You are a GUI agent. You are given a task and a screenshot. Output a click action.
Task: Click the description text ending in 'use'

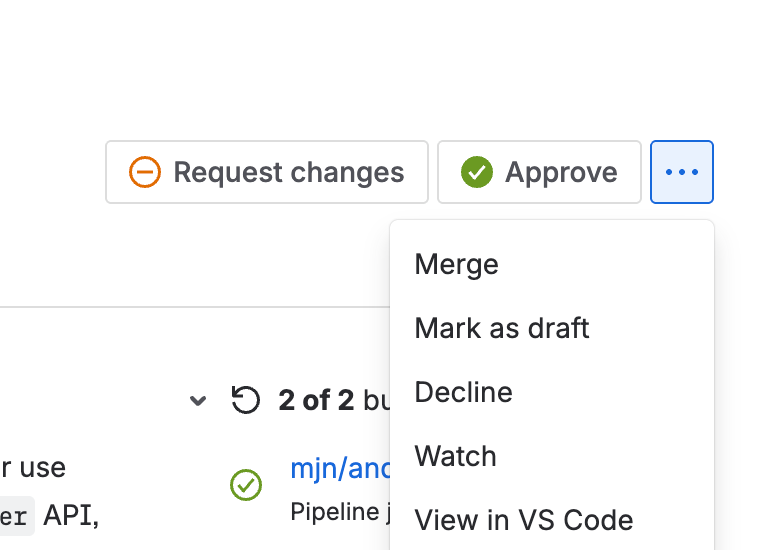pos(33,468)
